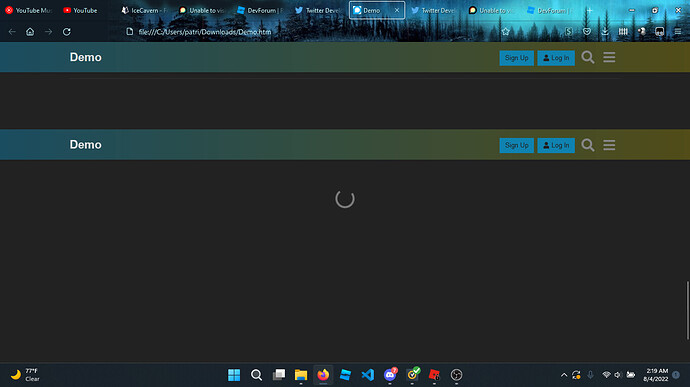Open the S extension icon in toolbar
This screenshot has height=387, width=690.
pyautogui.click(x=569, y=31)
